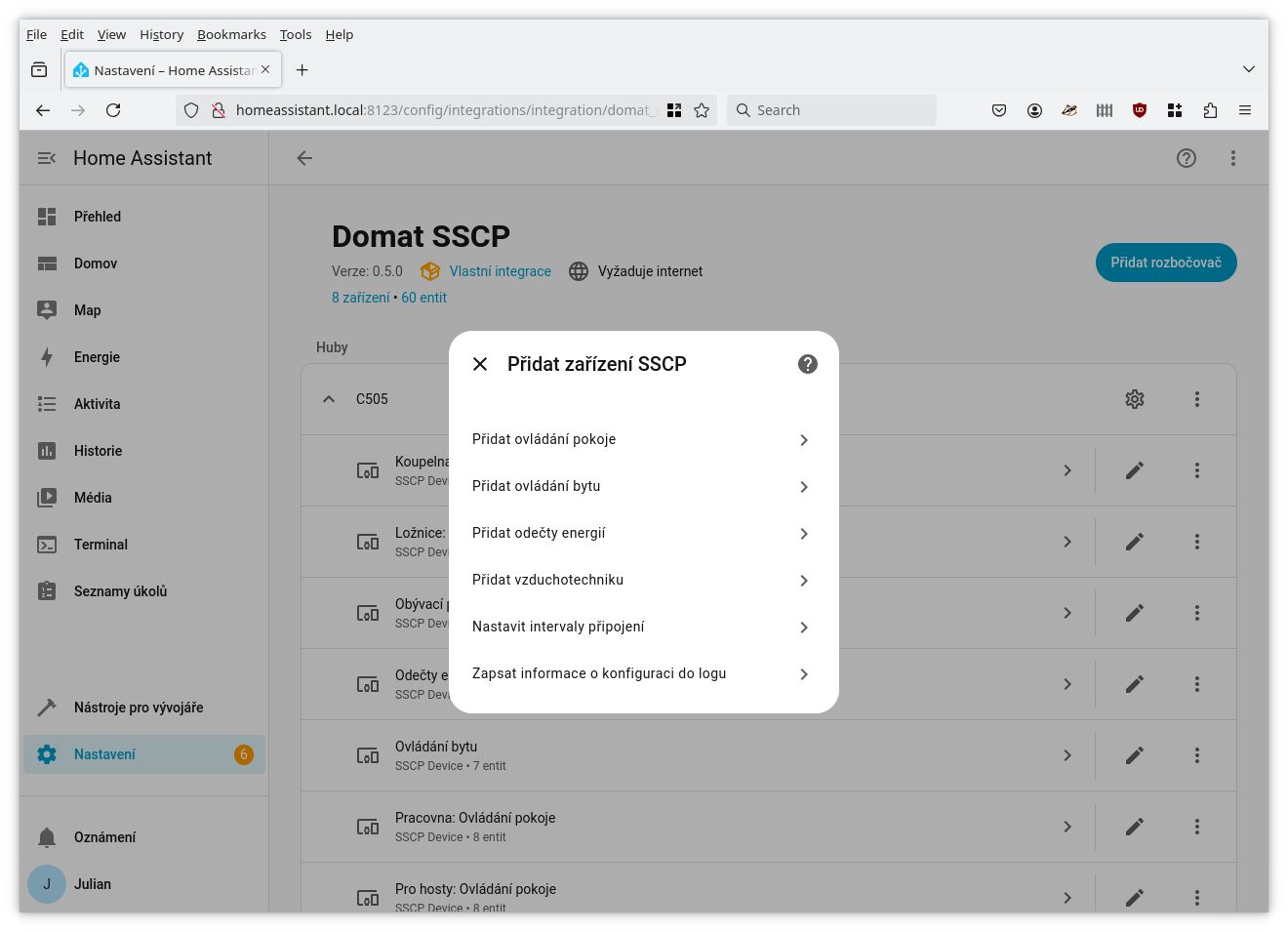Viewport: 1288px width, 932px height.
Task: Bookmark this page with star icon
Action: click(x=702, y=110)
